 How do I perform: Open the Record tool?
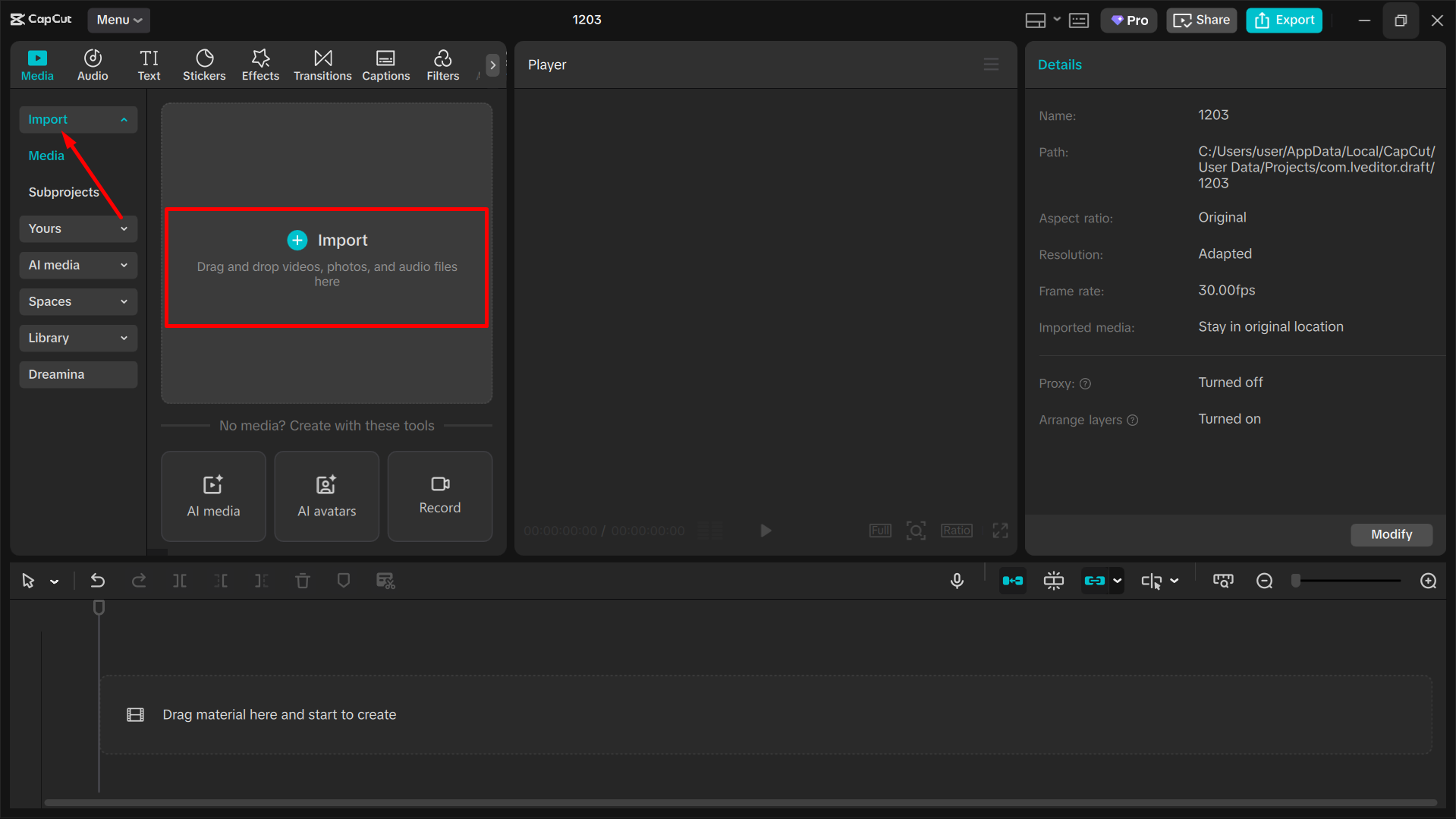(x=439, y=496)
